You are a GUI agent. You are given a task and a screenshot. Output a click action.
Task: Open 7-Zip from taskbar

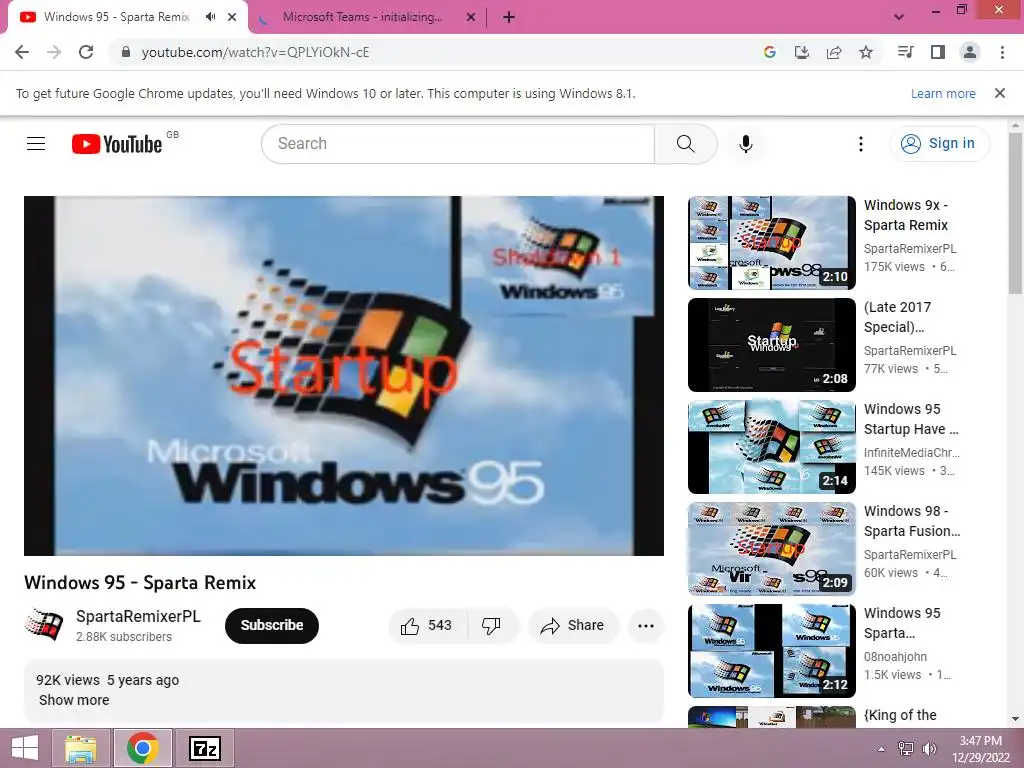click(204, 748)
